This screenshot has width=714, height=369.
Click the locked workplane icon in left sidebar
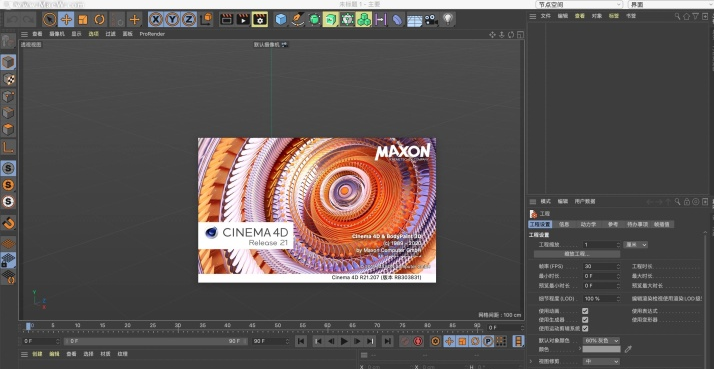[8, 260]
